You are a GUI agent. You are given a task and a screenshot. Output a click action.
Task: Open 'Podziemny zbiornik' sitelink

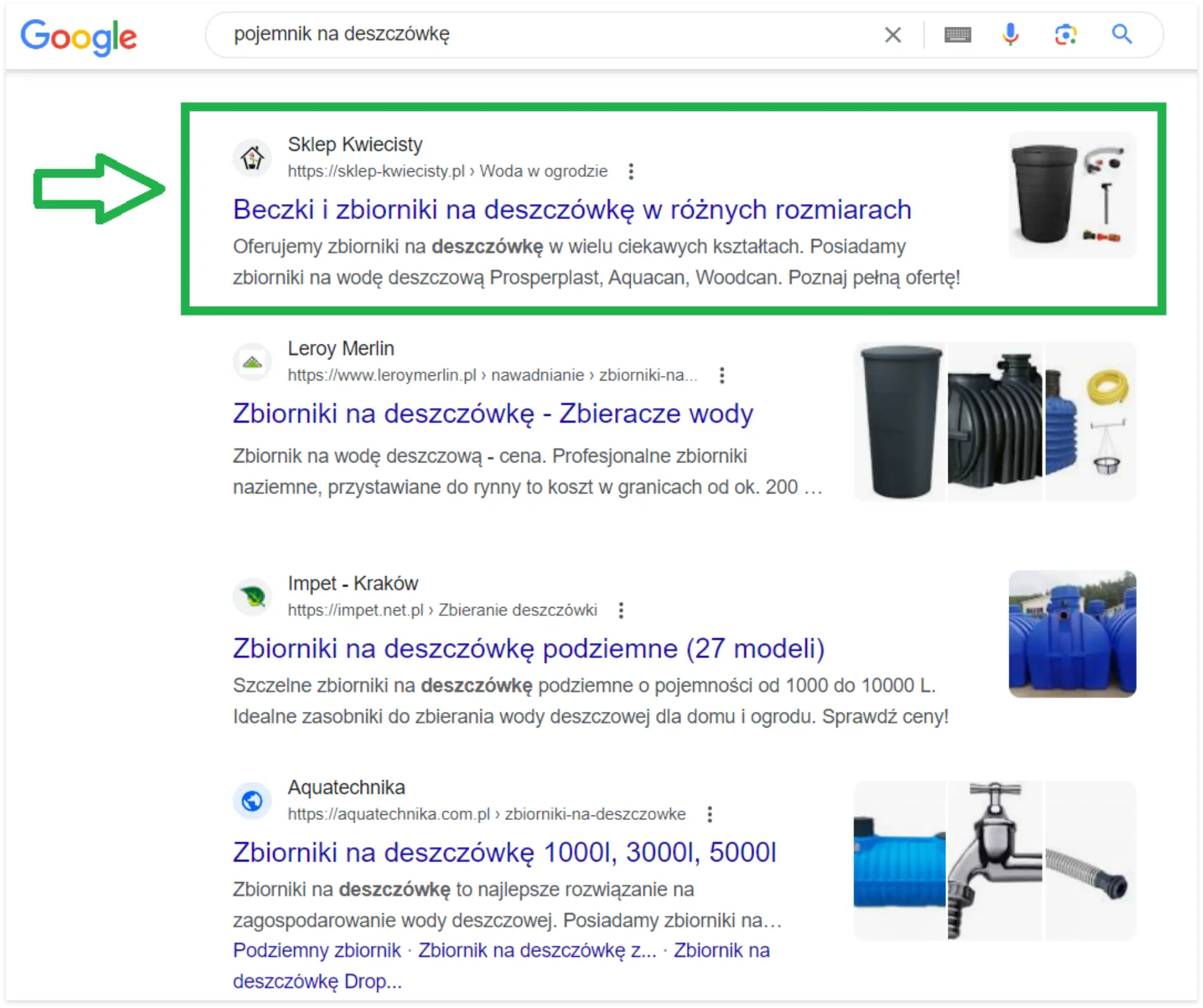point(317,950)
